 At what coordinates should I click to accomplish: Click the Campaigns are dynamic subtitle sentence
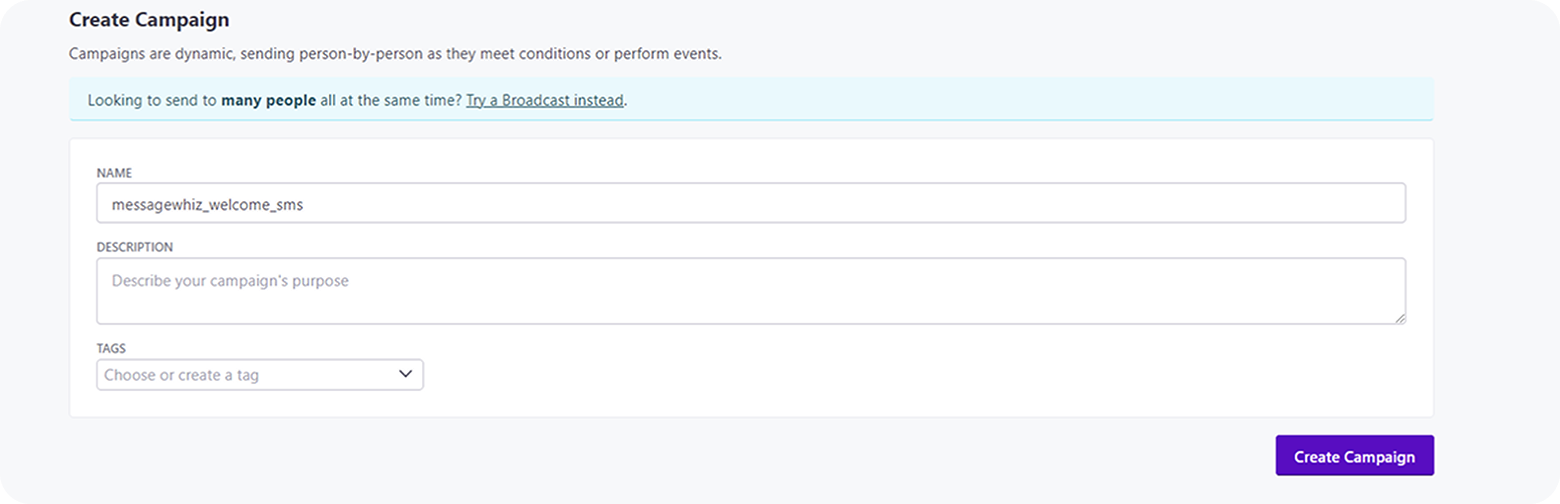(395, 53)
